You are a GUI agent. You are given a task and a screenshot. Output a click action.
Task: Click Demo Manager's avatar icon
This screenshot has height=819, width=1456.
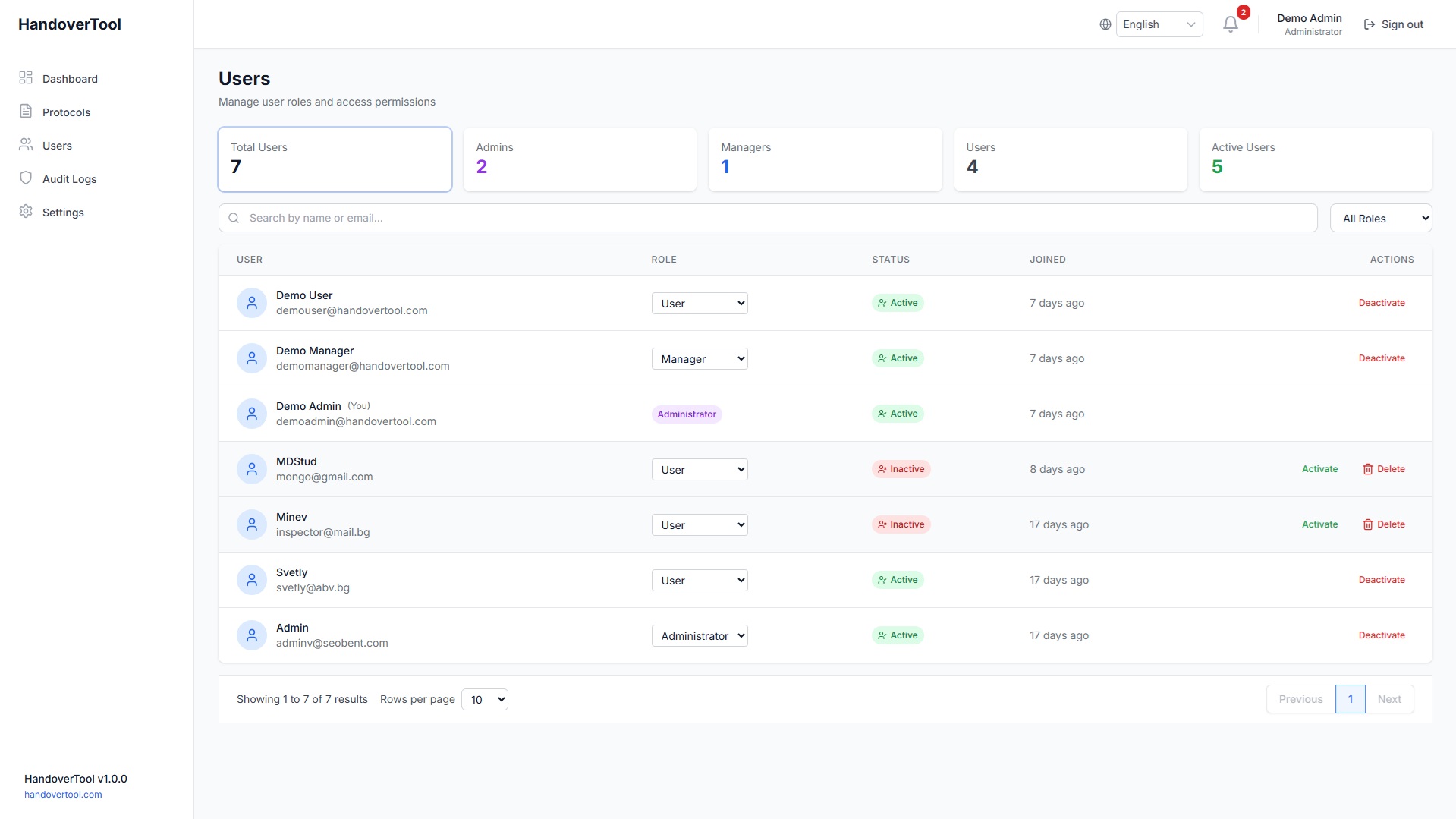point(252,358)
